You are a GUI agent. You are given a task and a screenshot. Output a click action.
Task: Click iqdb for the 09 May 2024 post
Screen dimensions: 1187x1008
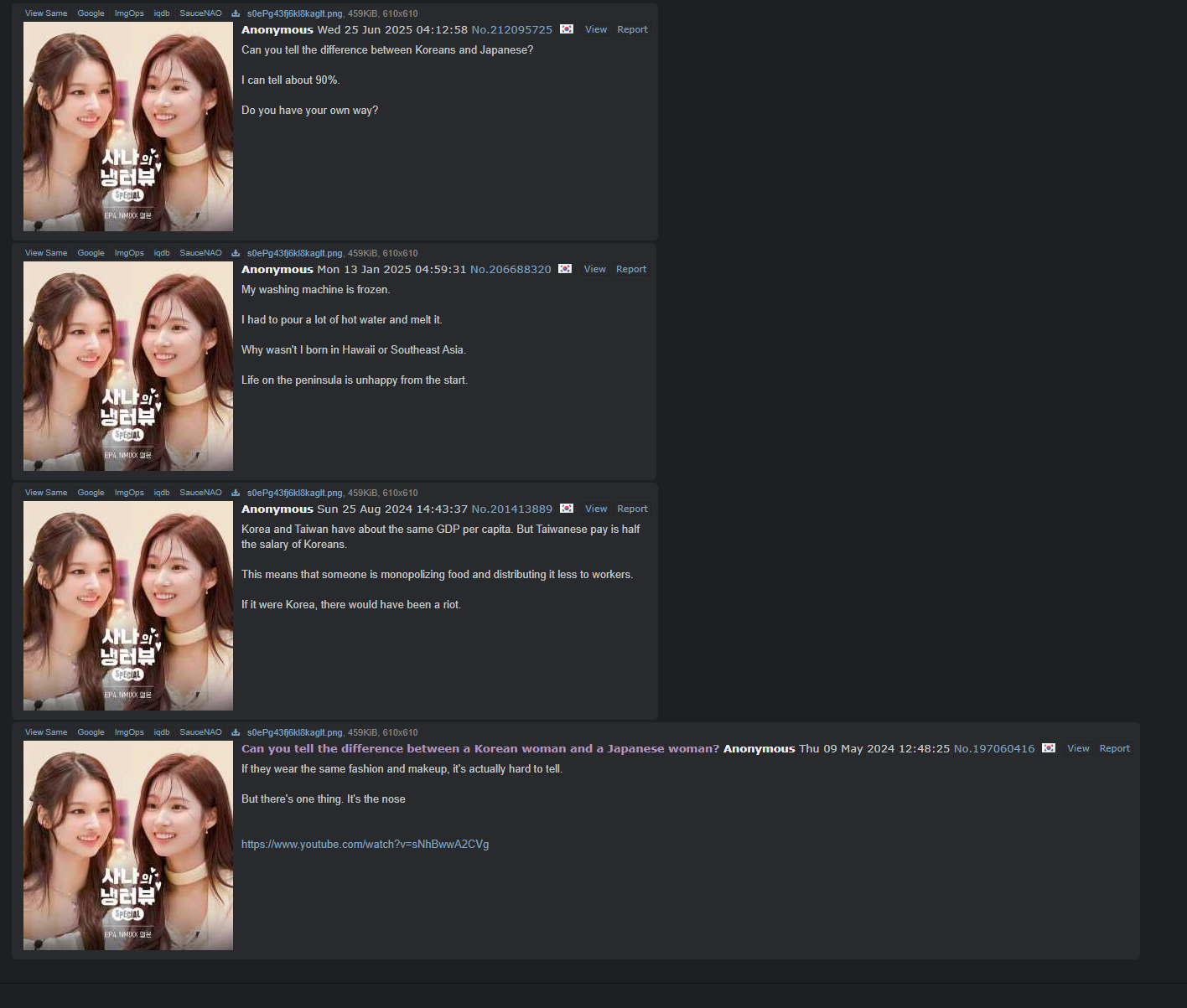(162, 732)
